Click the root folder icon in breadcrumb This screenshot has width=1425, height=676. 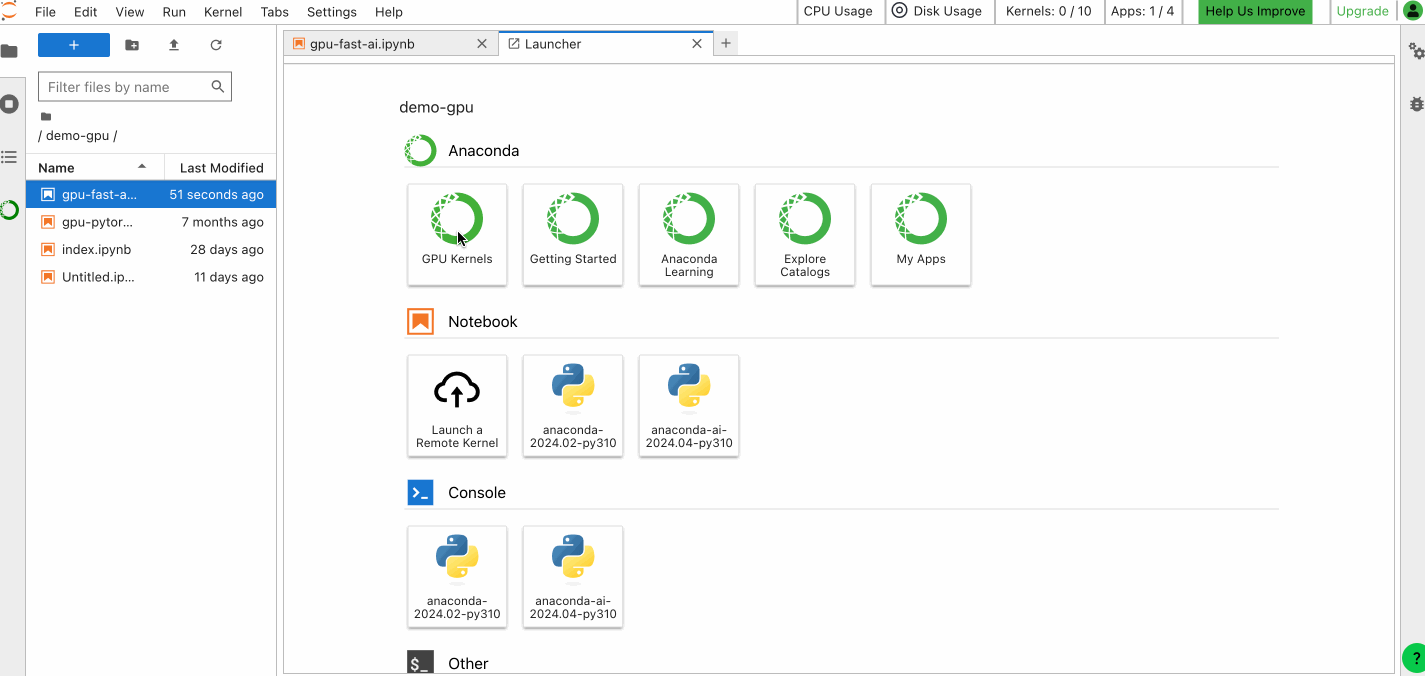[46, 116]
